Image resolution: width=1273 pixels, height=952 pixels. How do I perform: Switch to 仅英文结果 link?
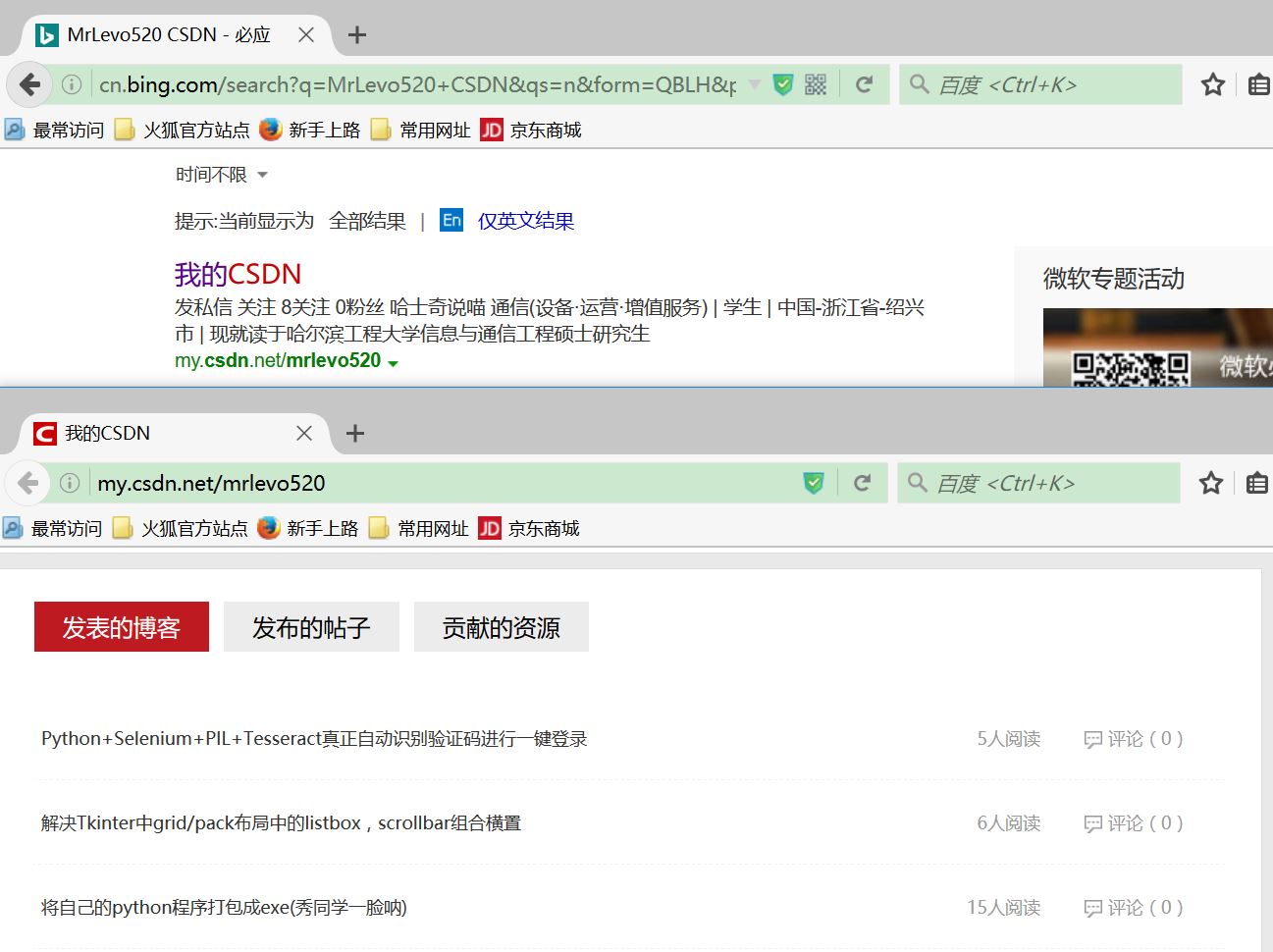coord(526,221)
